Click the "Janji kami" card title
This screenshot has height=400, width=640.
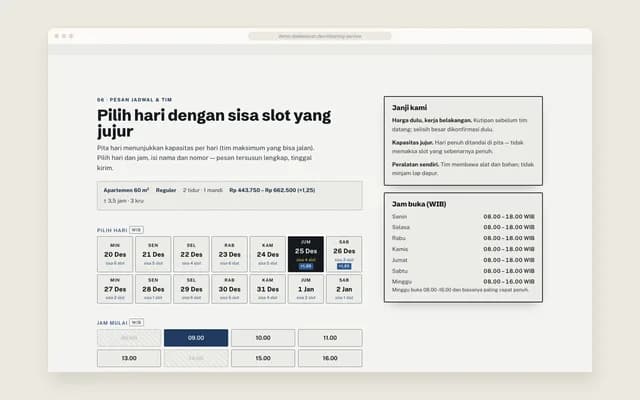coord(409,108)
